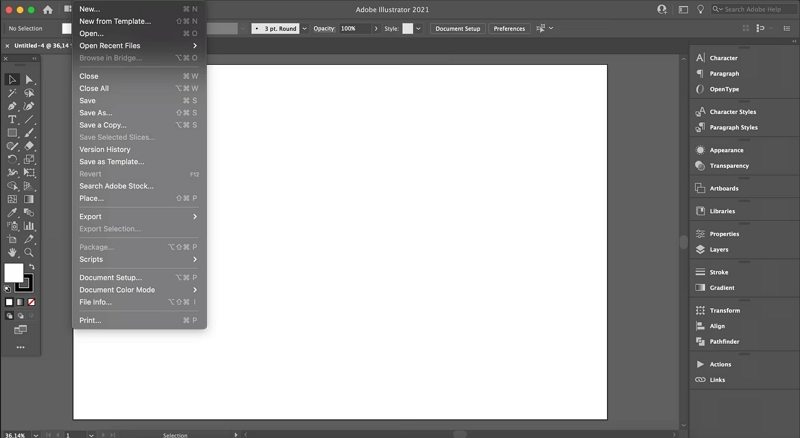
Task: Click the Document Setup button
Action: click(458, 29)
